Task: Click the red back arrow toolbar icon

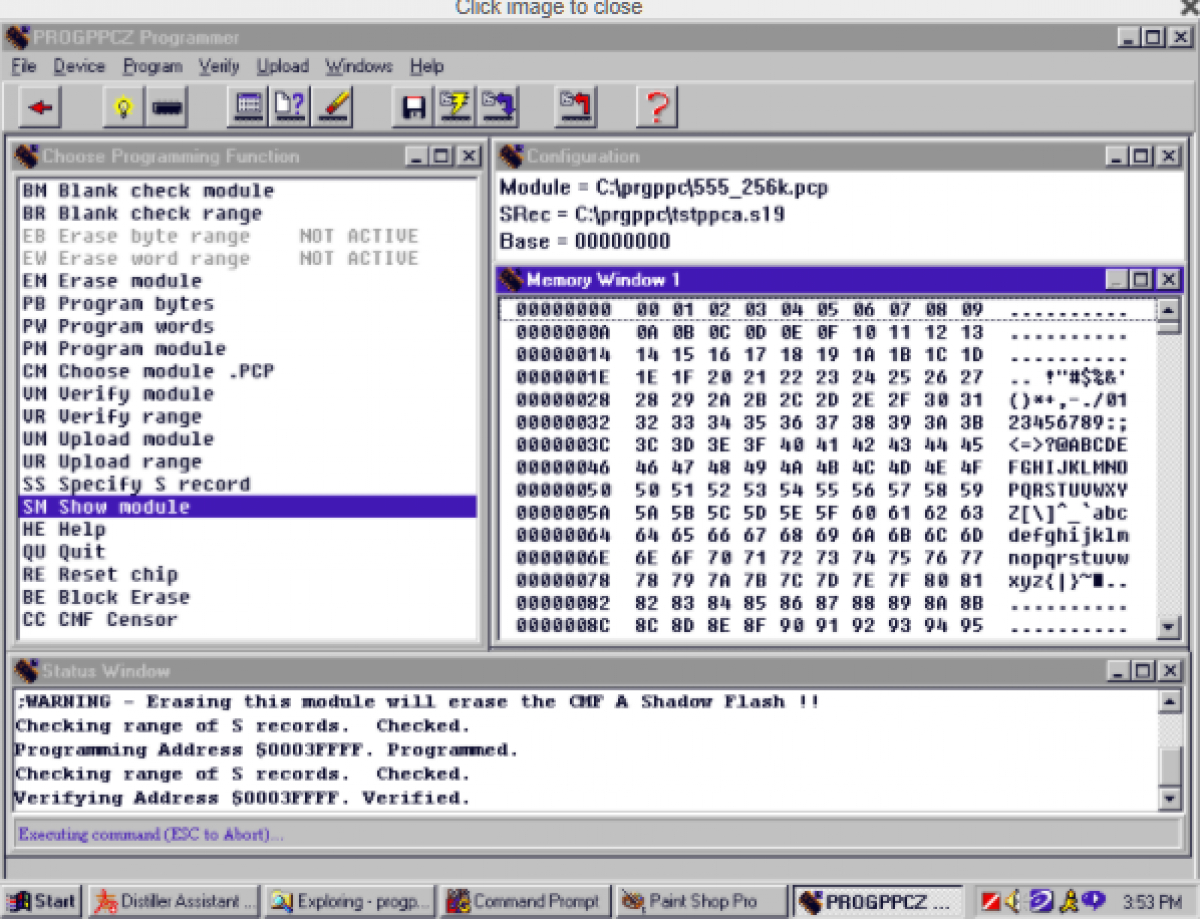Action: click(x=40, y=107)
